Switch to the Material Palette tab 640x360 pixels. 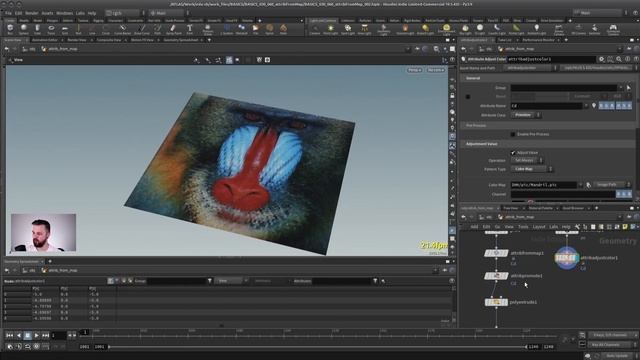pos(540,208)
